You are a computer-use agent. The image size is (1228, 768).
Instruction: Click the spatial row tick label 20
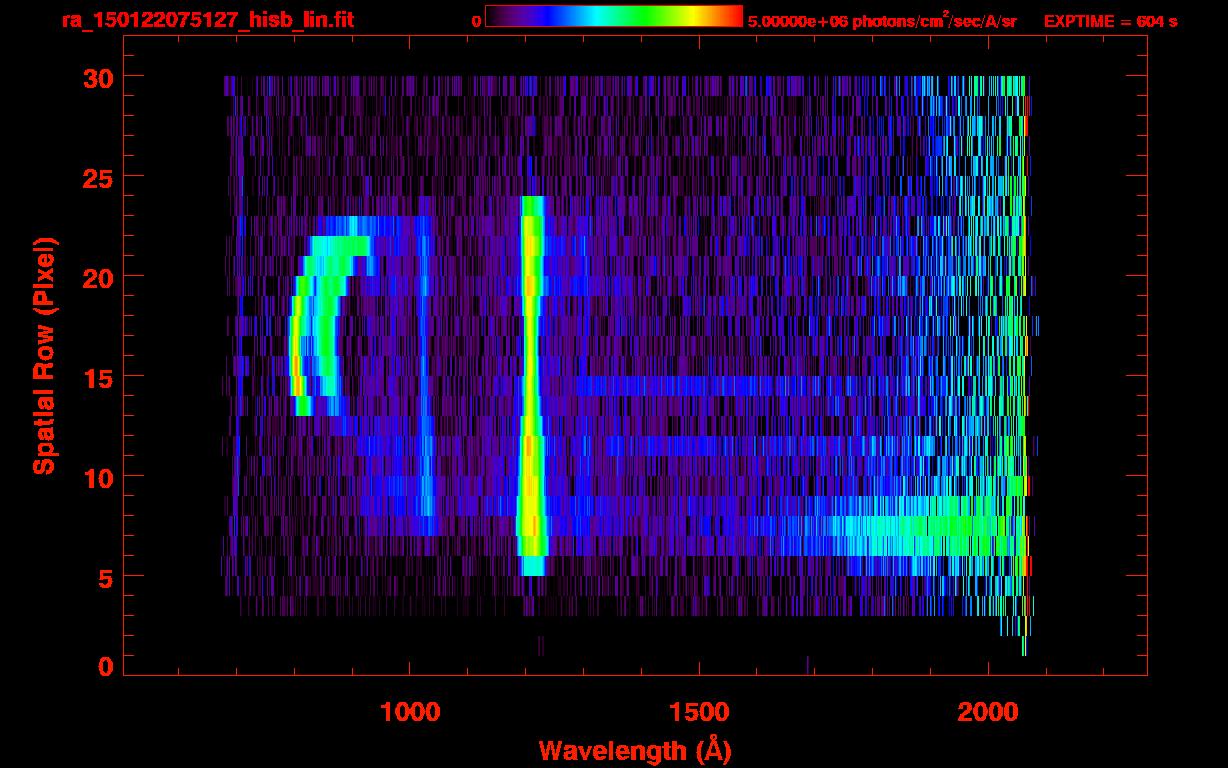coord(97,277)
